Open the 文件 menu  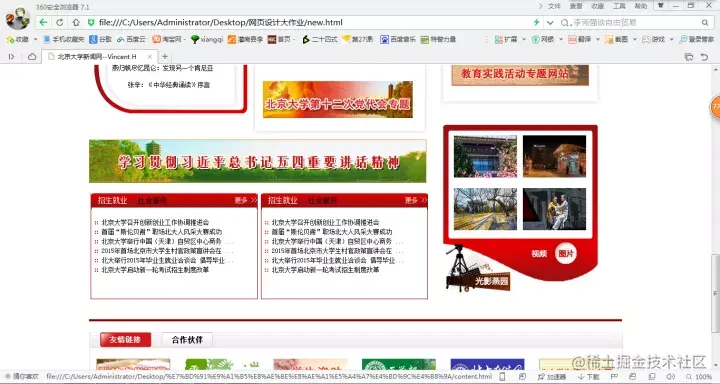(x=554, y=6)
